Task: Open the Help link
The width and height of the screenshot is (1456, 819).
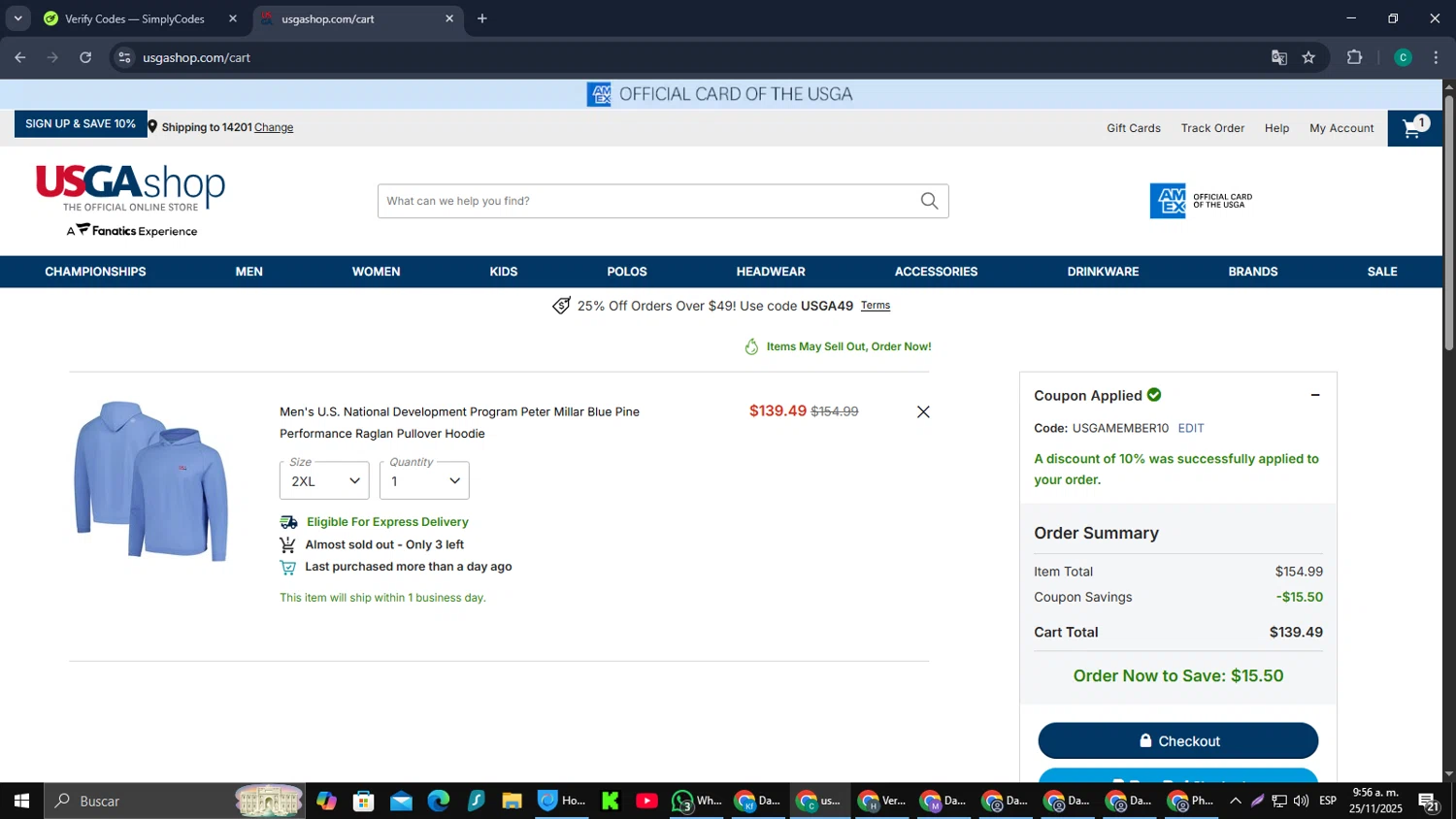Action: tap(1276, 128)
